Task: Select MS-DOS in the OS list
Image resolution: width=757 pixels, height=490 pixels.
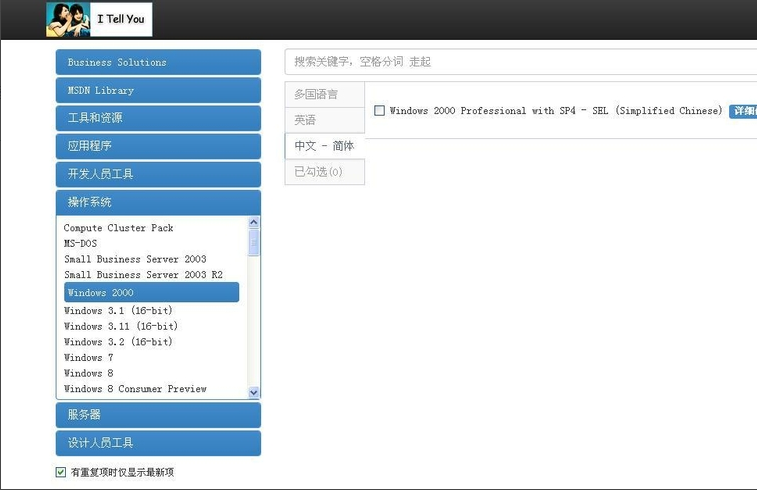Action: tap(80, 243)
